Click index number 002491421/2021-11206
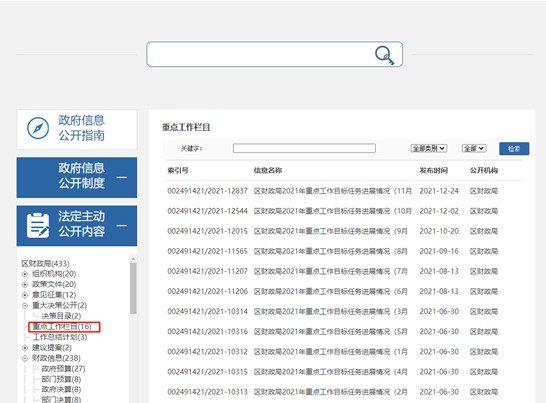Image resolution: width=546 pixels, height=403 pixels. [208, 292]
